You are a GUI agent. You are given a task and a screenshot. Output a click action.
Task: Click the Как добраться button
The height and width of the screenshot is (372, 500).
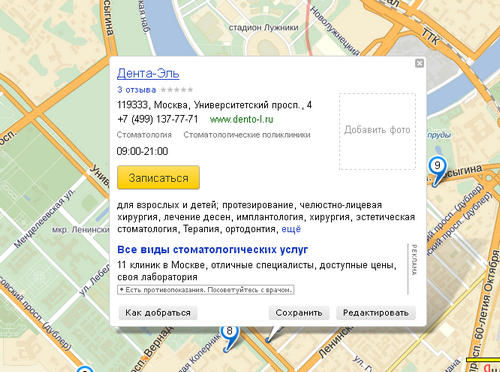coord(158,313)
